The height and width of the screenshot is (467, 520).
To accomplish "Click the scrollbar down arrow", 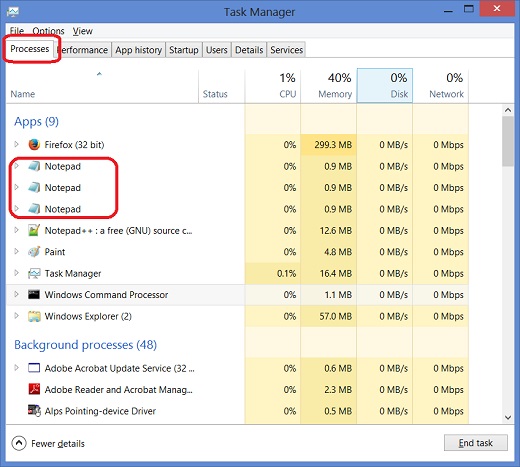I will tap(508, 417).
